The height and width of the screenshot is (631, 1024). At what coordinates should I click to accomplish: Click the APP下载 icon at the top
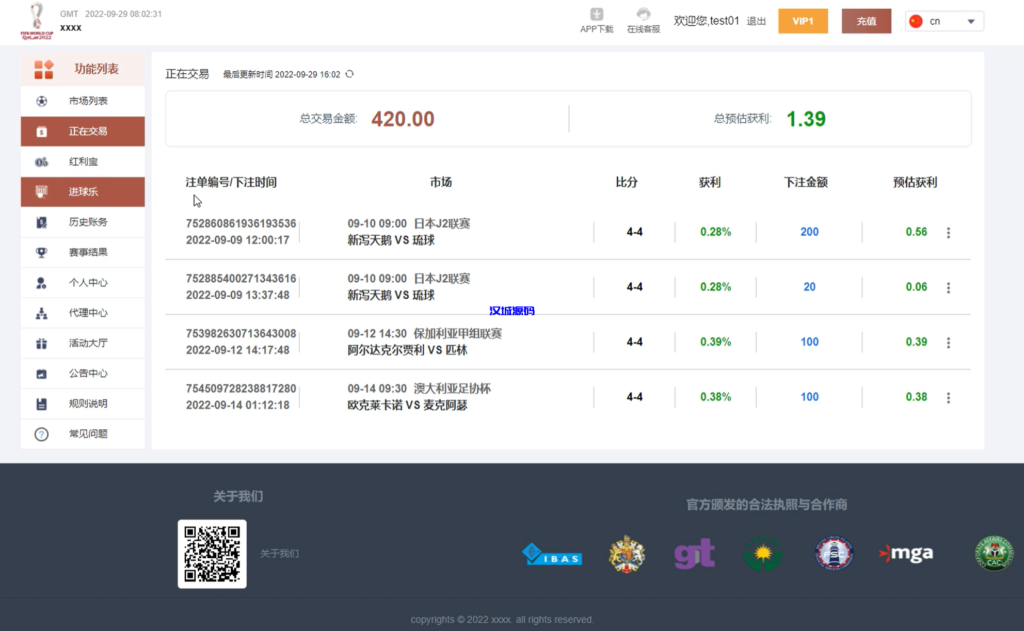[x=596, y=17]
